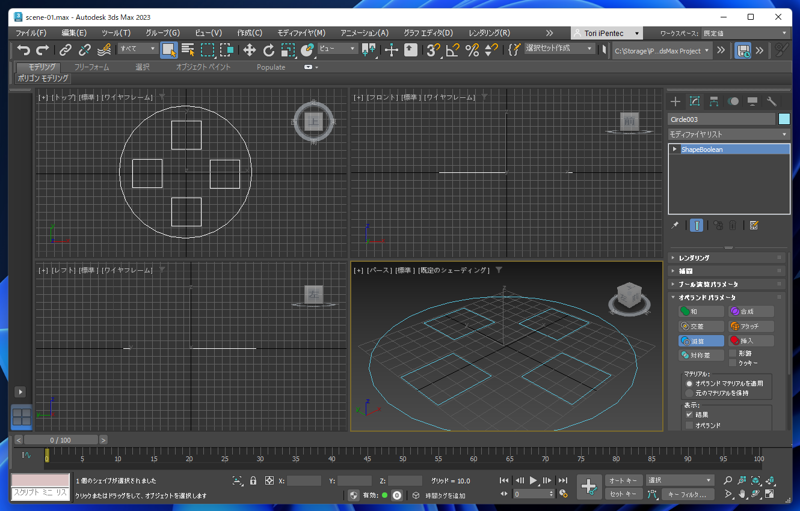The width and height of the screenshot is (800, 511).
Task: Open the モディファイヤ(M) menu
Action: tap(301, 33)
